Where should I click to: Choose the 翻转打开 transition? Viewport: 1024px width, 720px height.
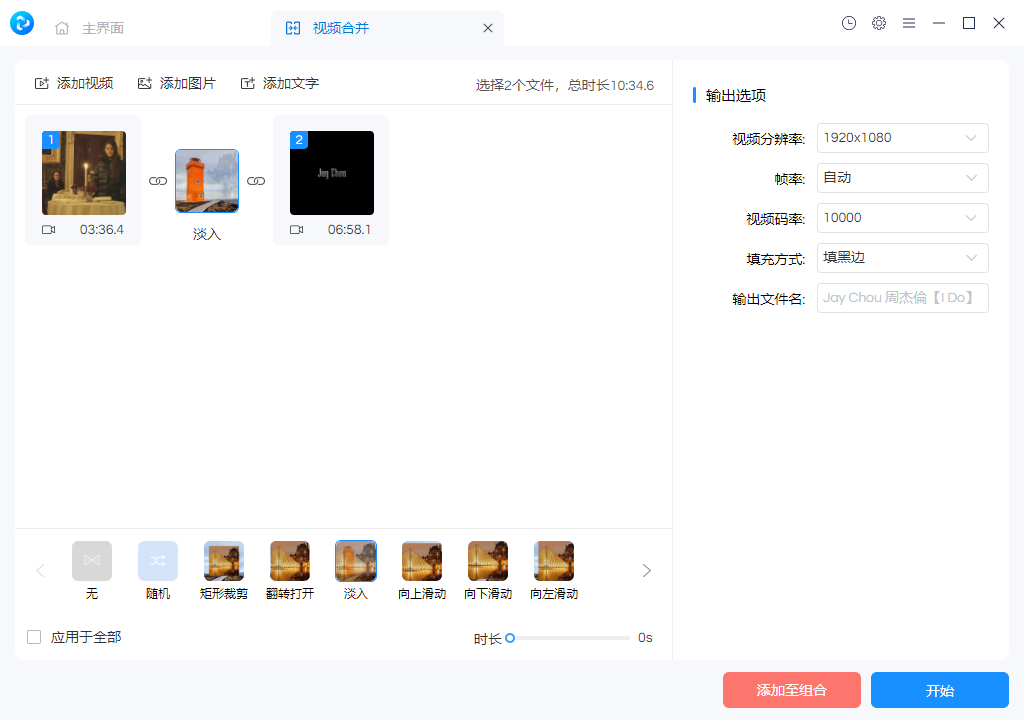[x=289, y=560]
